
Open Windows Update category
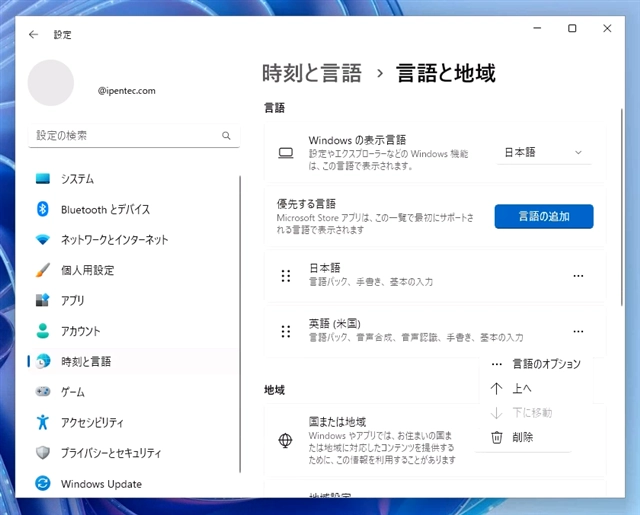[x=135, y=484]
